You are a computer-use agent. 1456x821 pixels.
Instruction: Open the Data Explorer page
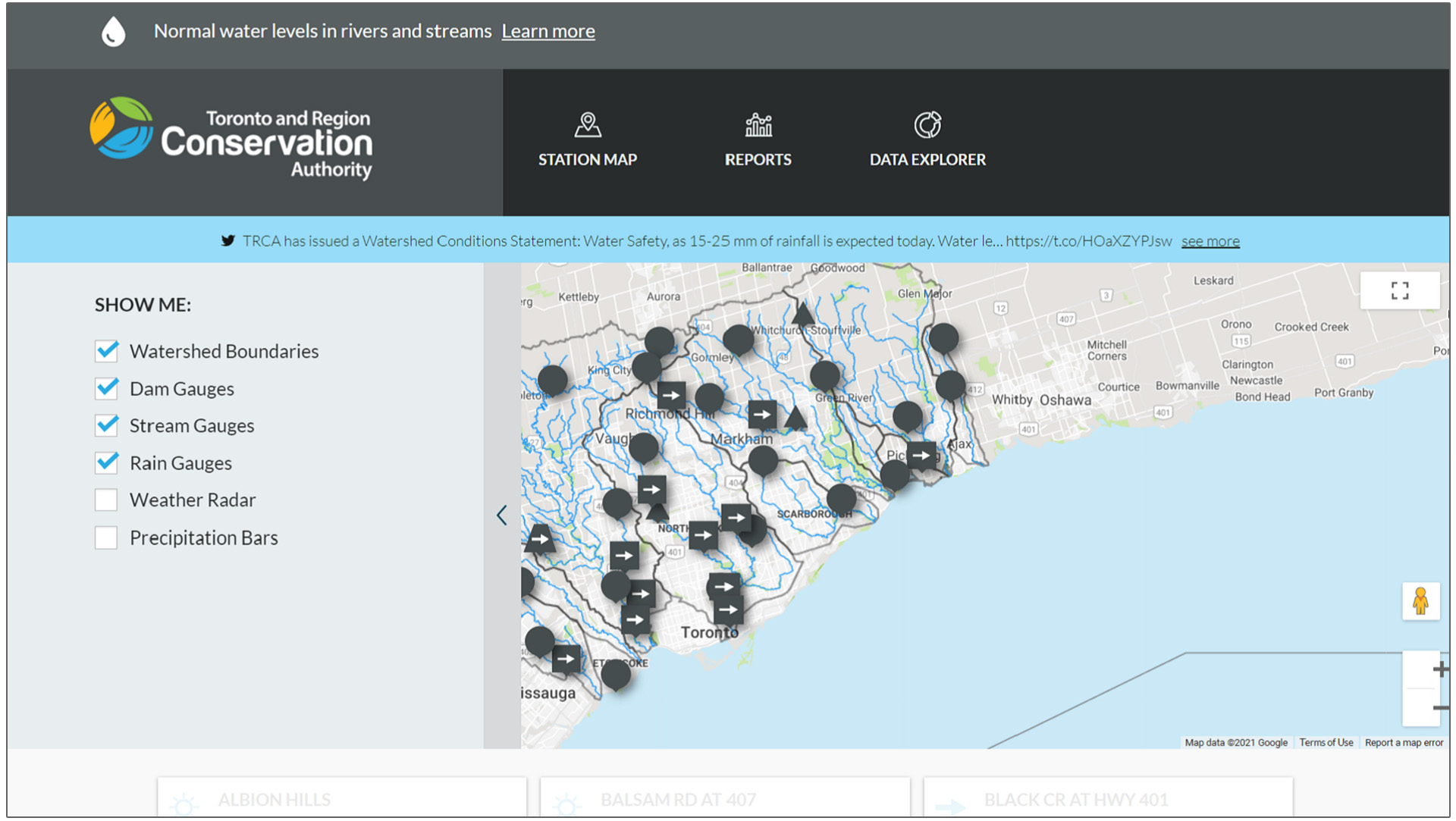(x=927, y=141)
